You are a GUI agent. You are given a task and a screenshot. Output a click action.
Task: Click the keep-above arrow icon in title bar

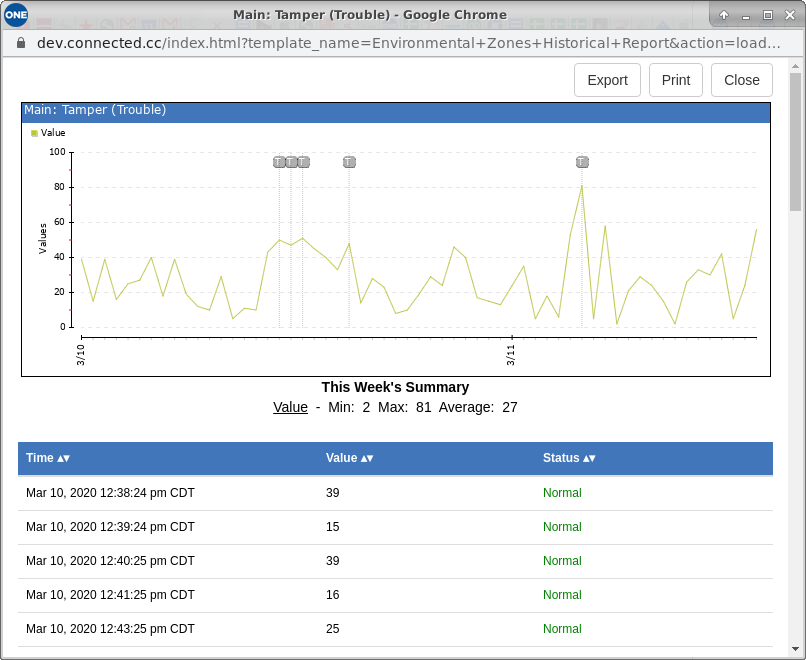pos(724,15)
